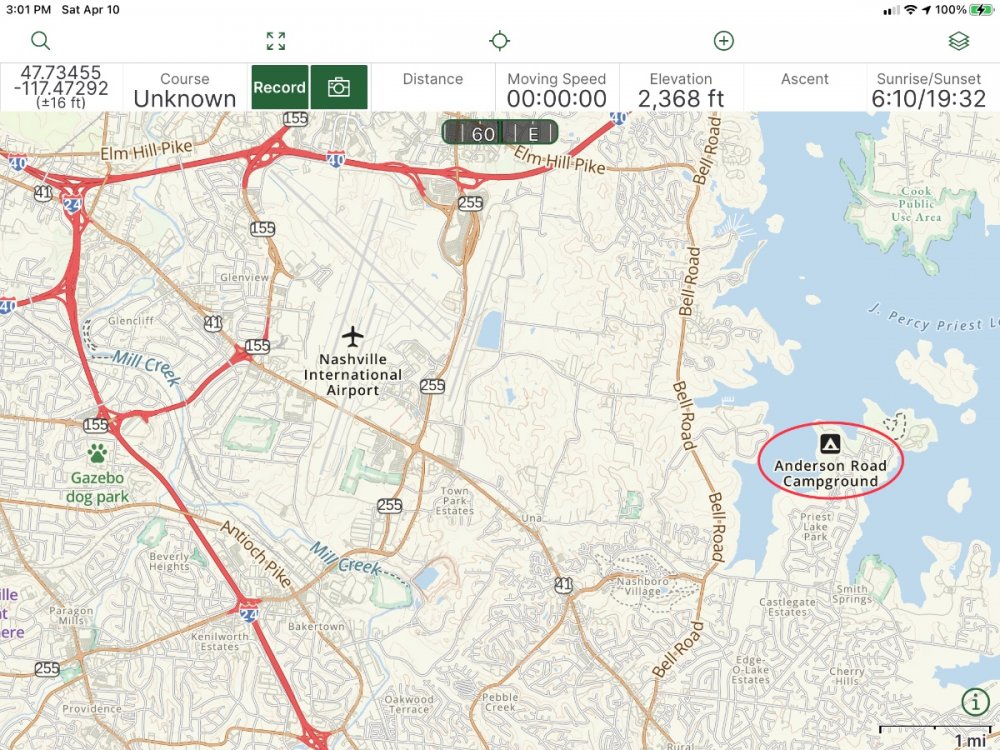Open the search magnifier icon
The height and width of the screenshot is (750, 1000).
click(40, 41)
